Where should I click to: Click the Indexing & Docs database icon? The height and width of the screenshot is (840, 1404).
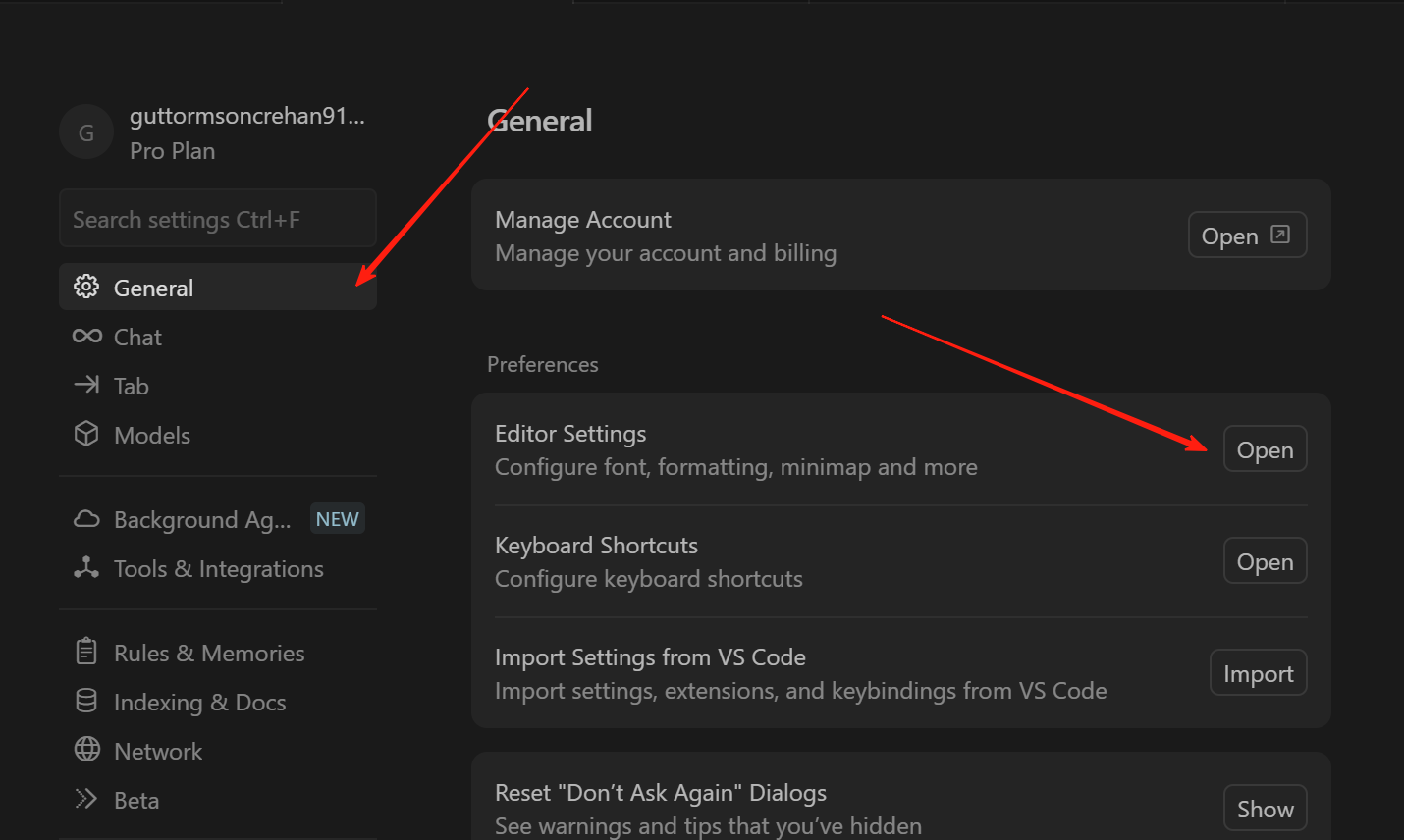86,701
